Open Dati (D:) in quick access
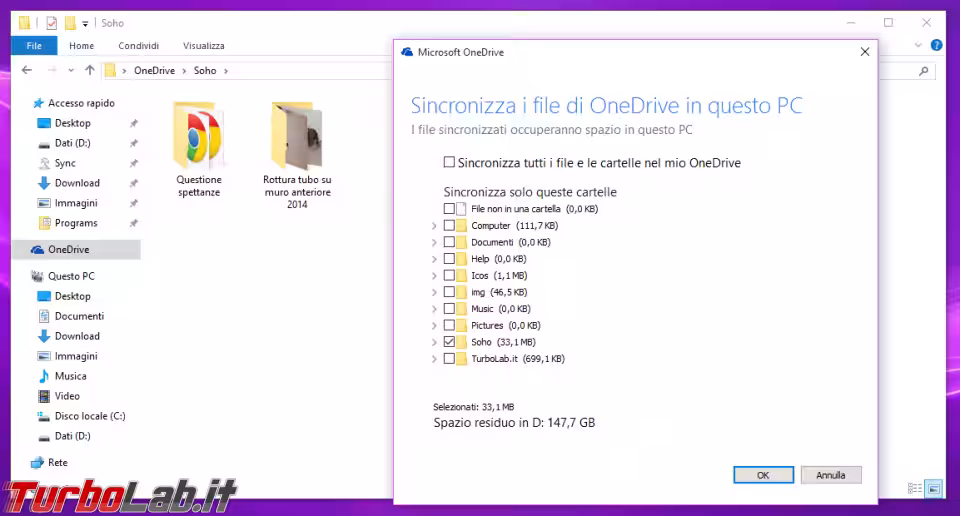 click(x=72, y=143)
